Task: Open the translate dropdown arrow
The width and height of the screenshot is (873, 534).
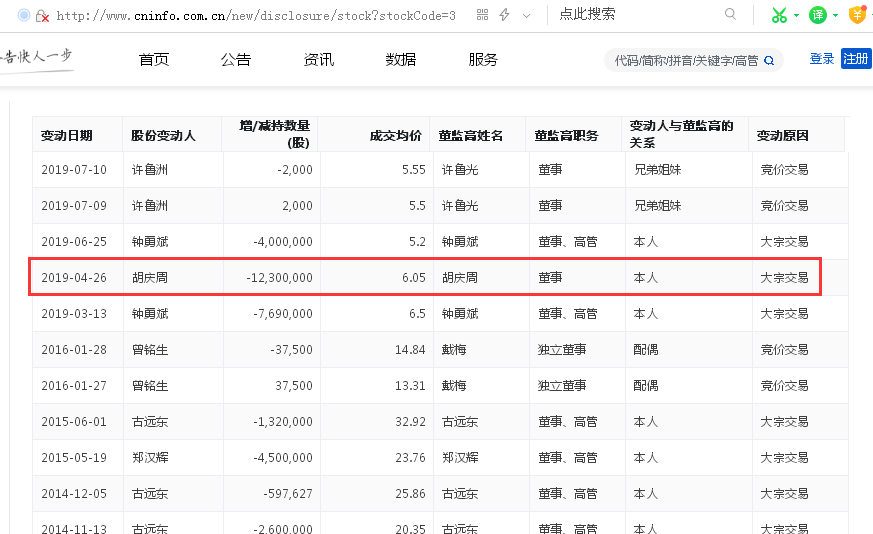Action: [x=835, y=16]
